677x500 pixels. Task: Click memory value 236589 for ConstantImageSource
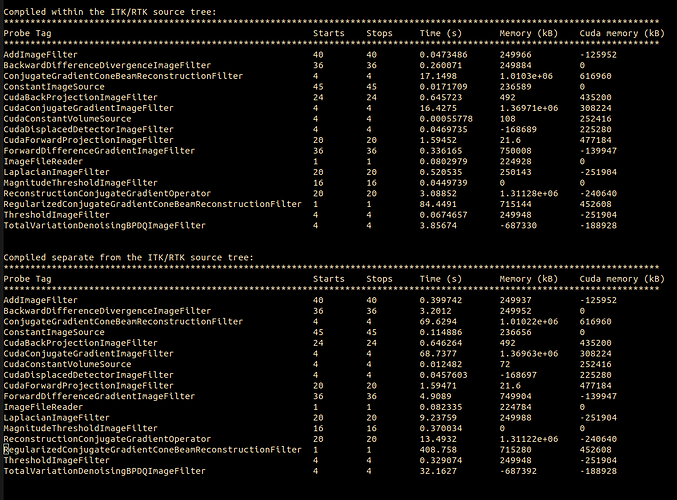516,87
